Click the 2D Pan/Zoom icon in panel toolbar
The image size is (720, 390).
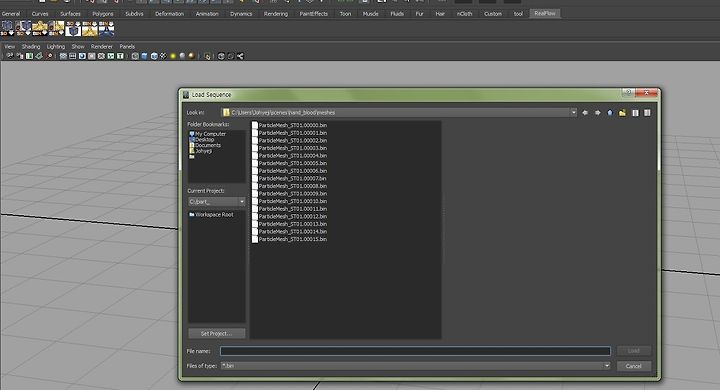point(49,56)
